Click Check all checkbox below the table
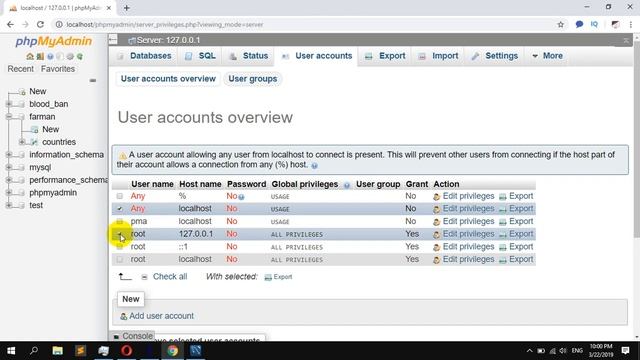640x360 pixels. click(x=144, y=277)
